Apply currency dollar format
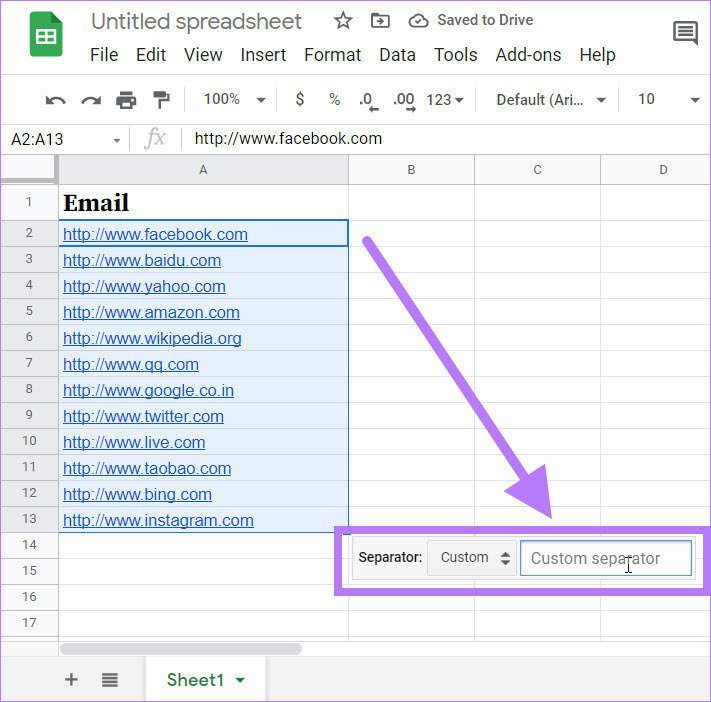711x702 pixels. point(299,99)
